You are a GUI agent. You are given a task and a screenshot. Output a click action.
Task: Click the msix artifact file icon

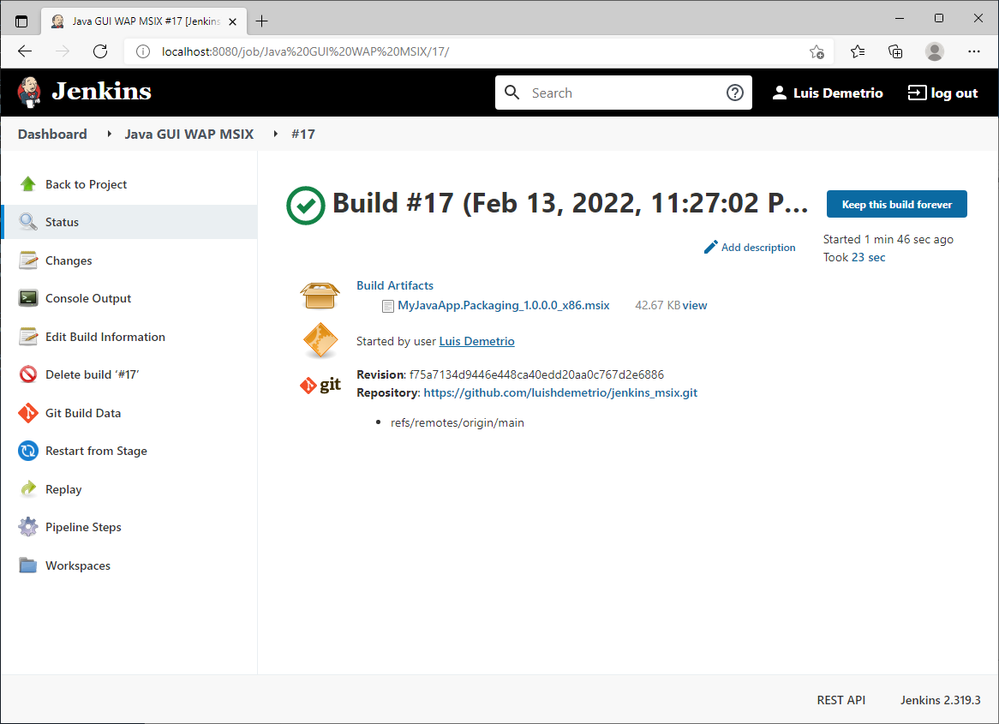387,306
